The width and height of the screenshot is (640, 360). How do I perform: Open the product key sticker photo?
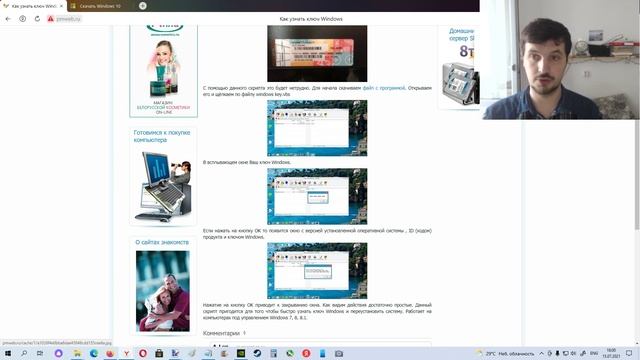317,53
